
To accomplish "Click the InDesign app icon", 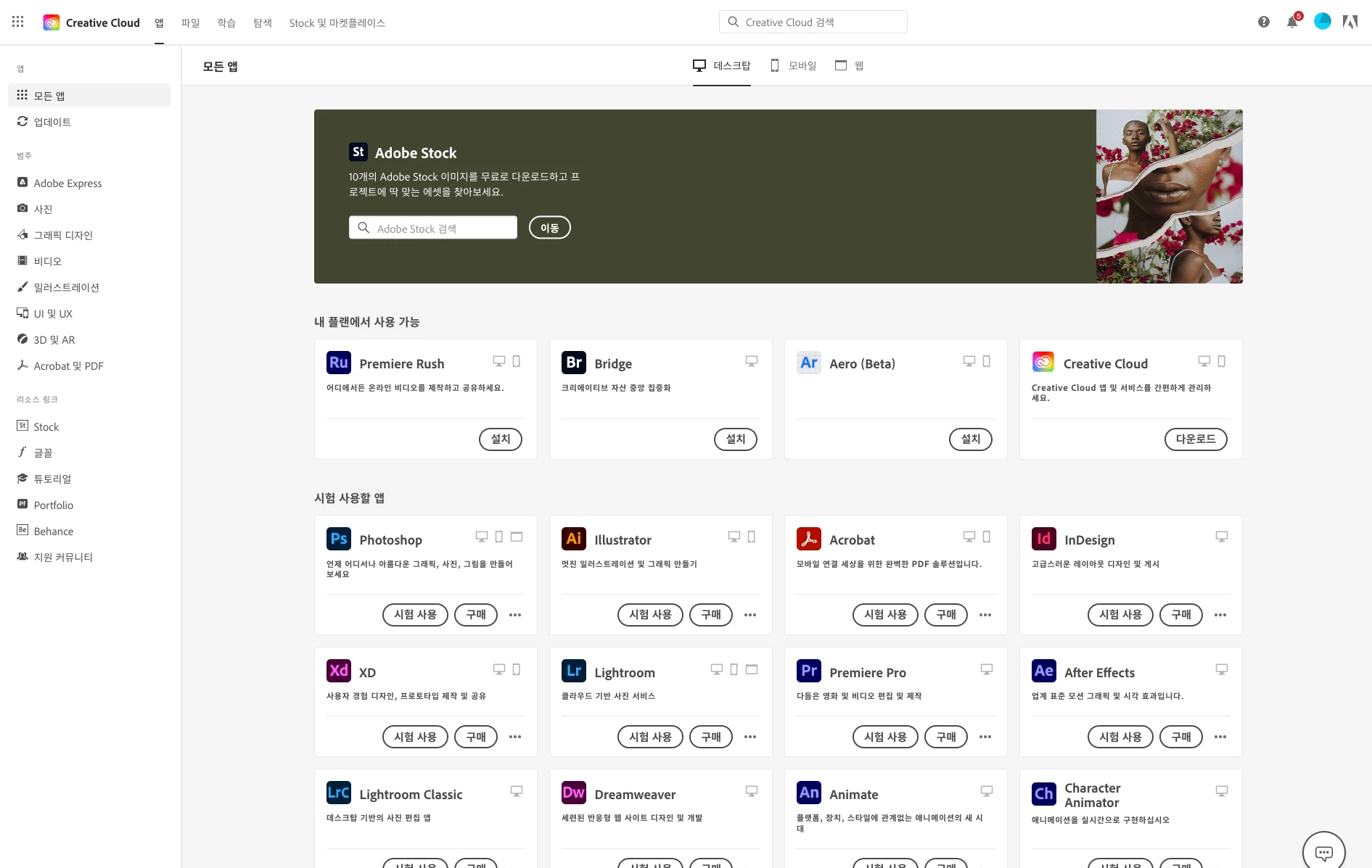I will click(1044, 539).
